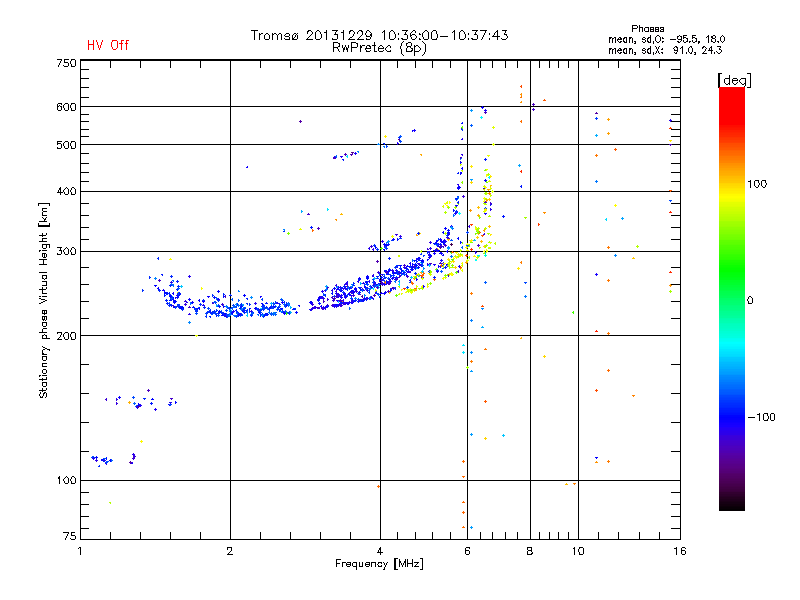Click y-axis tick label '75'
Viewport: 800px width, 600px height.
tap(70, 536)
